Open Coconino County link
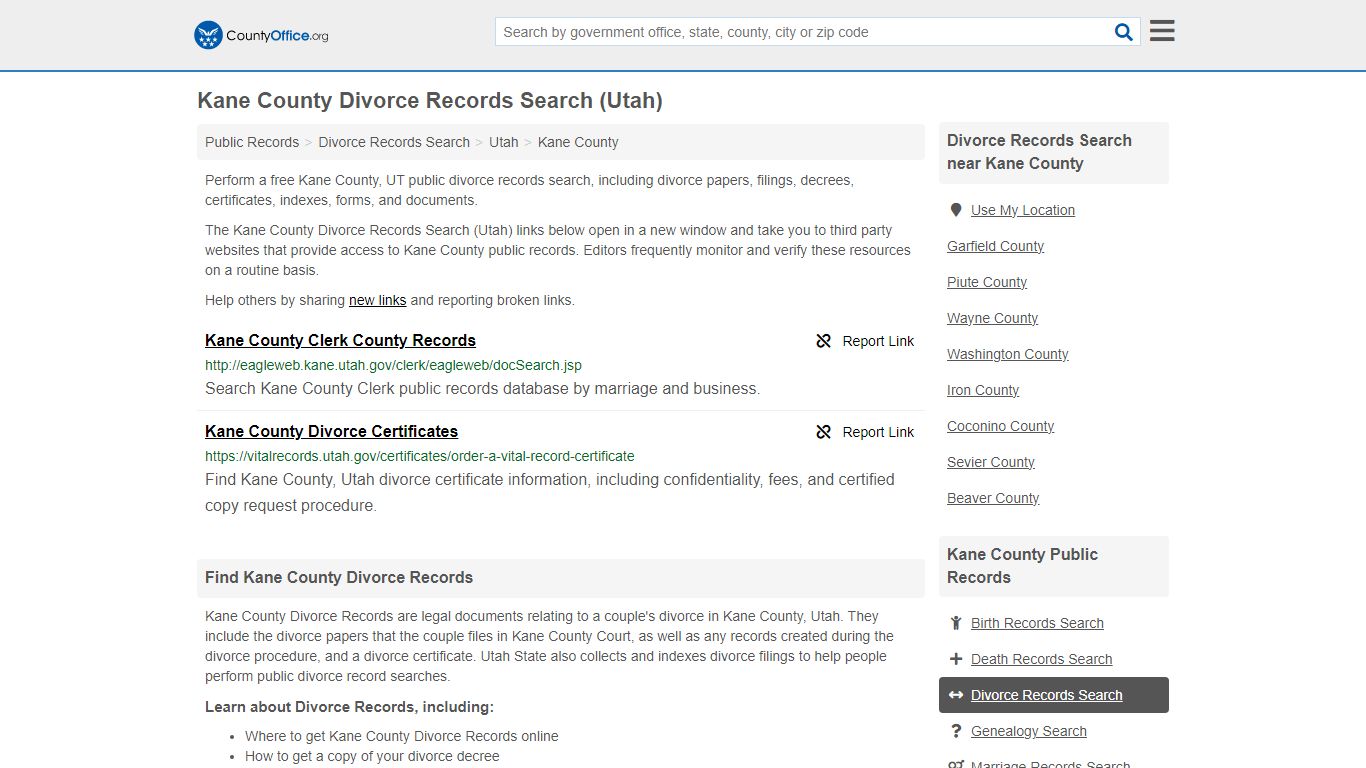The height and width of the screenshot is (768, 1366). tap(1000, 426)
